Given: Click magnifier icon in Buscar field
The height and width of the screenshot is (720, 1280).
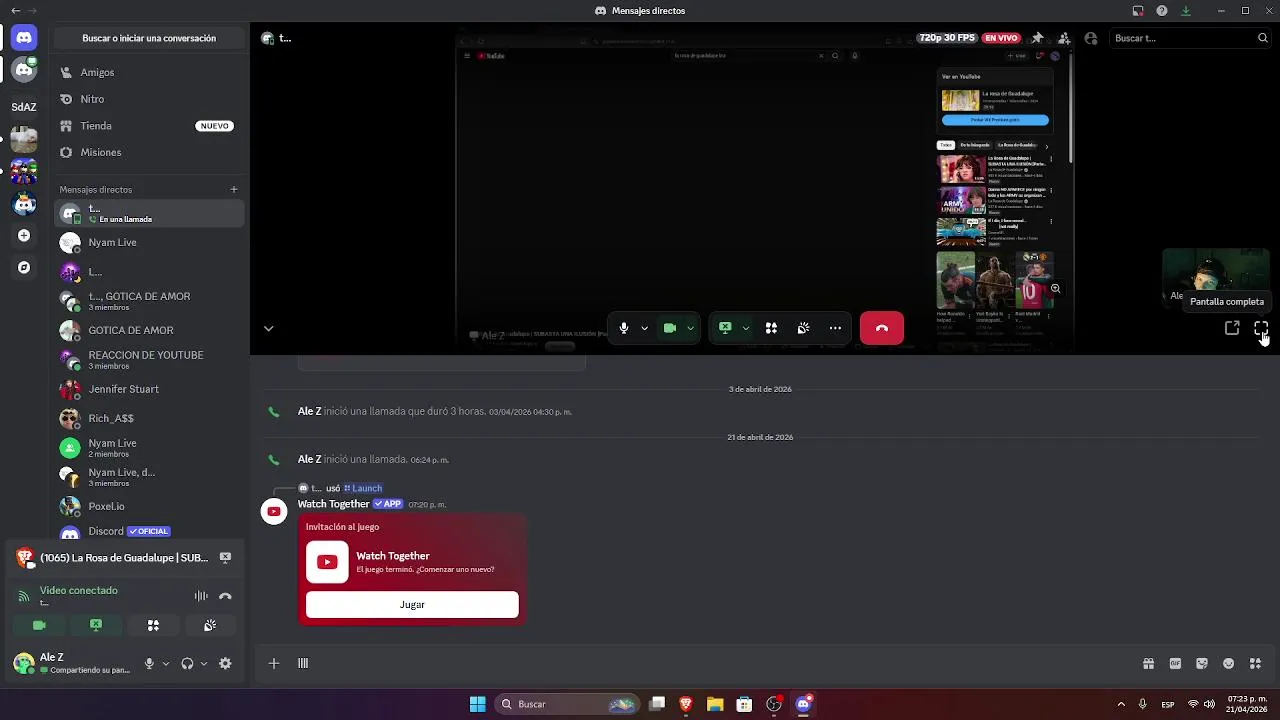Looking at the screenshot, I should click(1262, 38).
